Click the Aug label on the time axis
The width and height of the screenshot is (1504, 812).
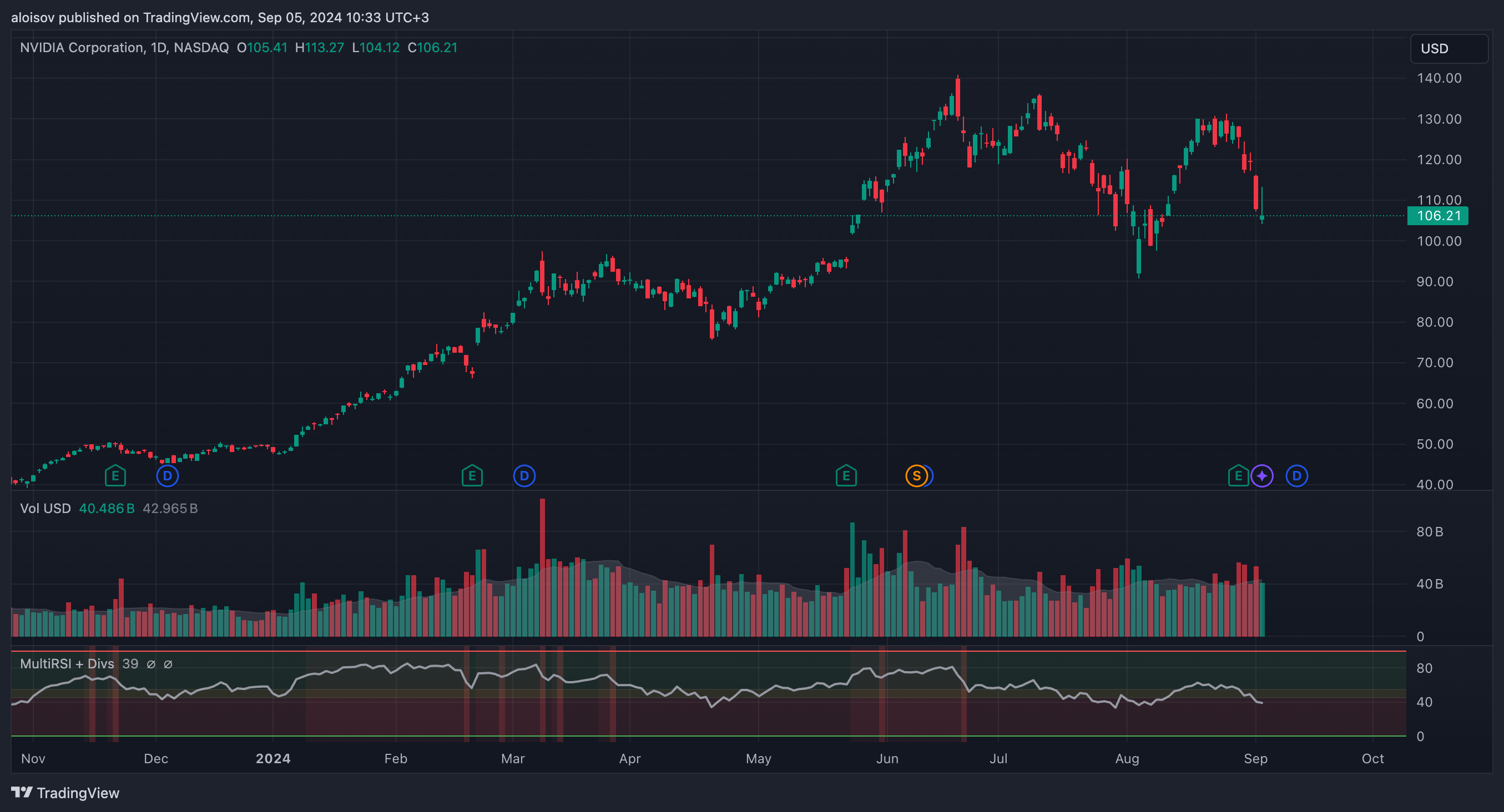(1127, 759)
